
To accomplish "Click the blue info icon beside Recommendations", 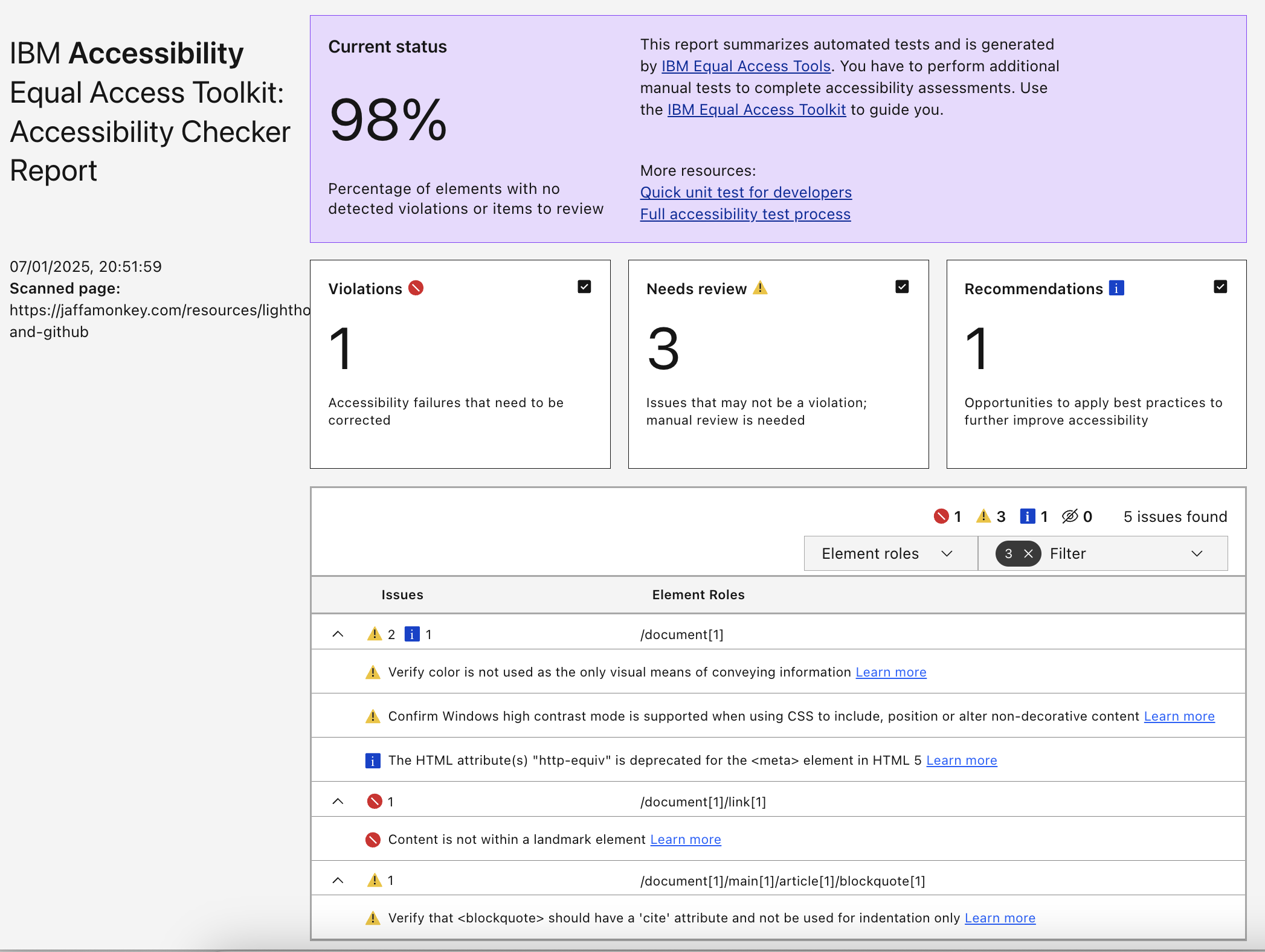I will (1116, 288).
